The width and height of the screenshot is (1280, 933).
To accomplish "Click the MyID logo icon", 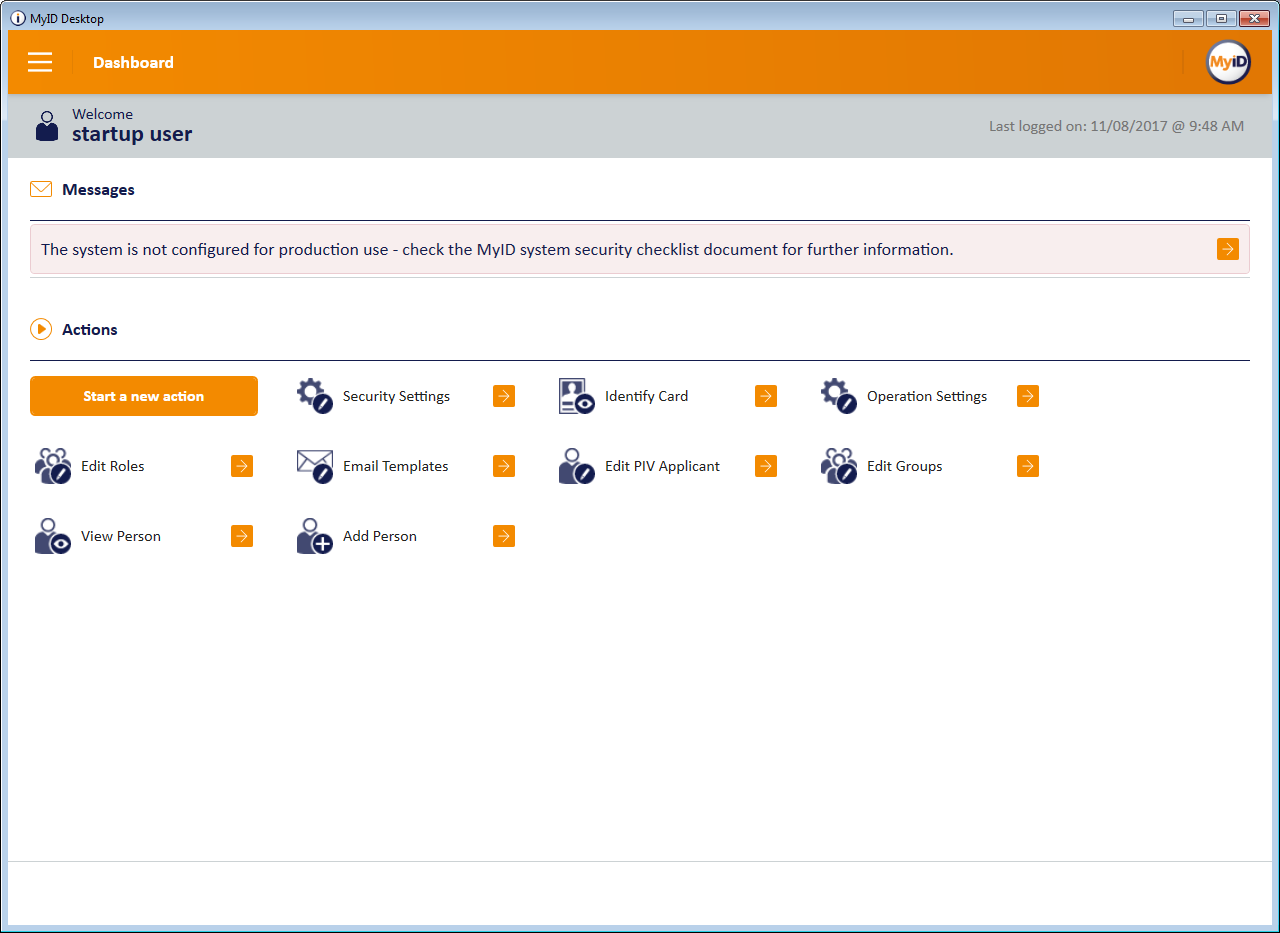I will (1228, 62).
